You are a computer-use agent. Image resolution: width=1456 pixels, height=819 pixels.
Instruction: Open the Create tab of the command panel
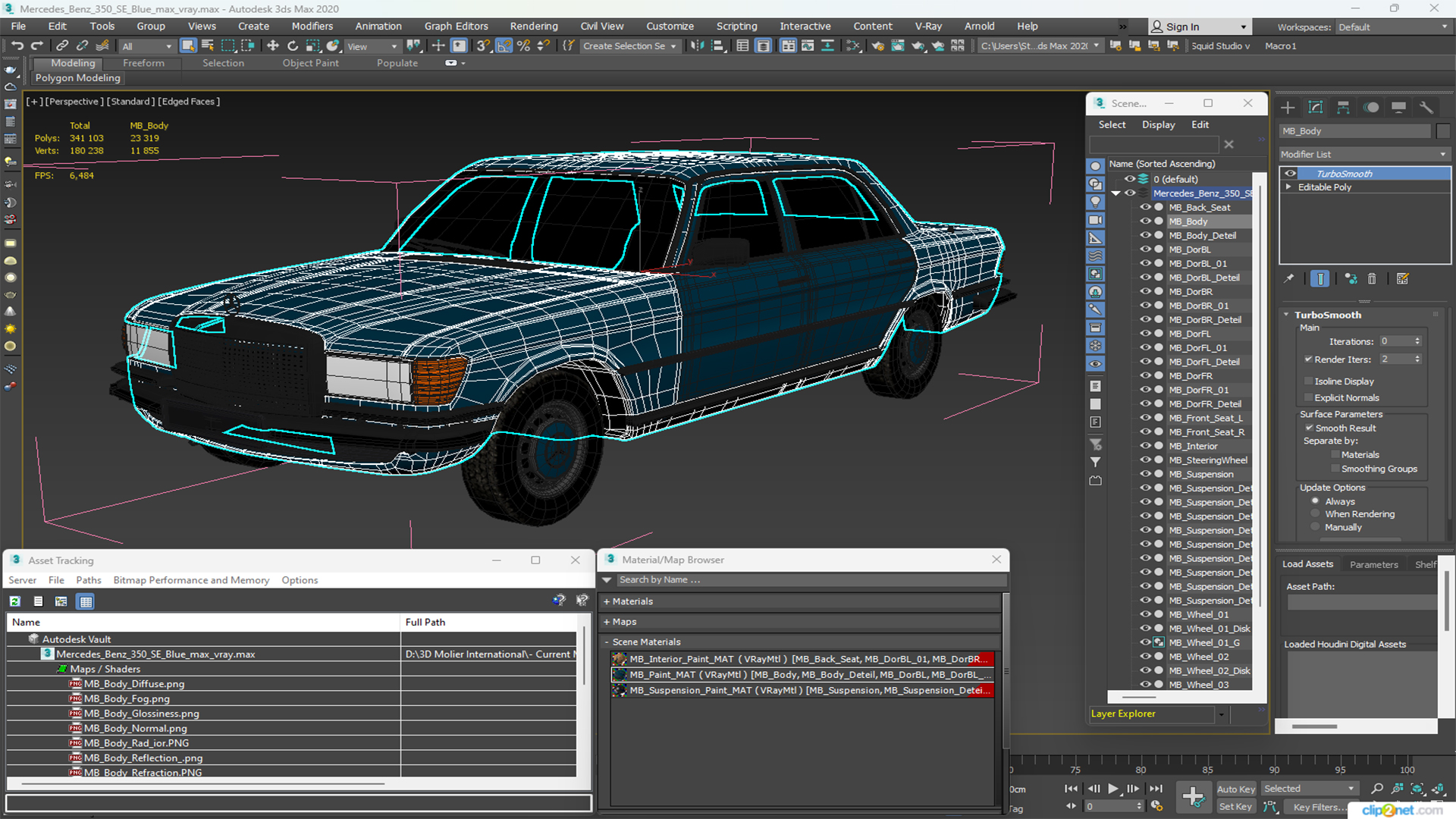coord(1288,107)
